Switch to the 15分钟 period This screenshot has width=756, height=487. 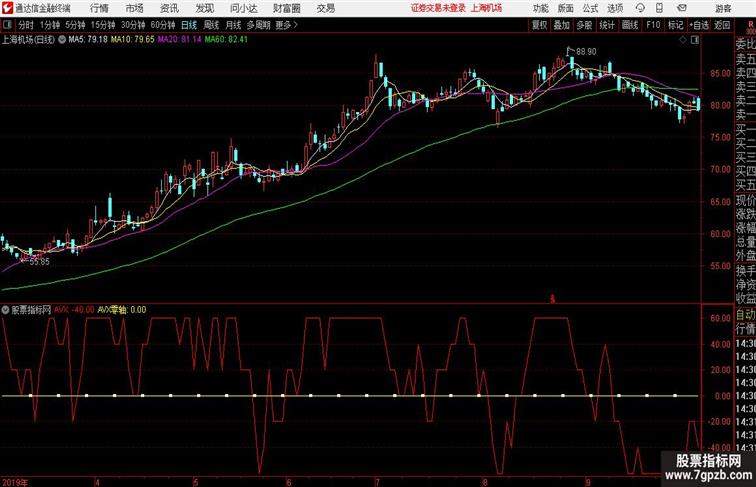pos(103,25)
